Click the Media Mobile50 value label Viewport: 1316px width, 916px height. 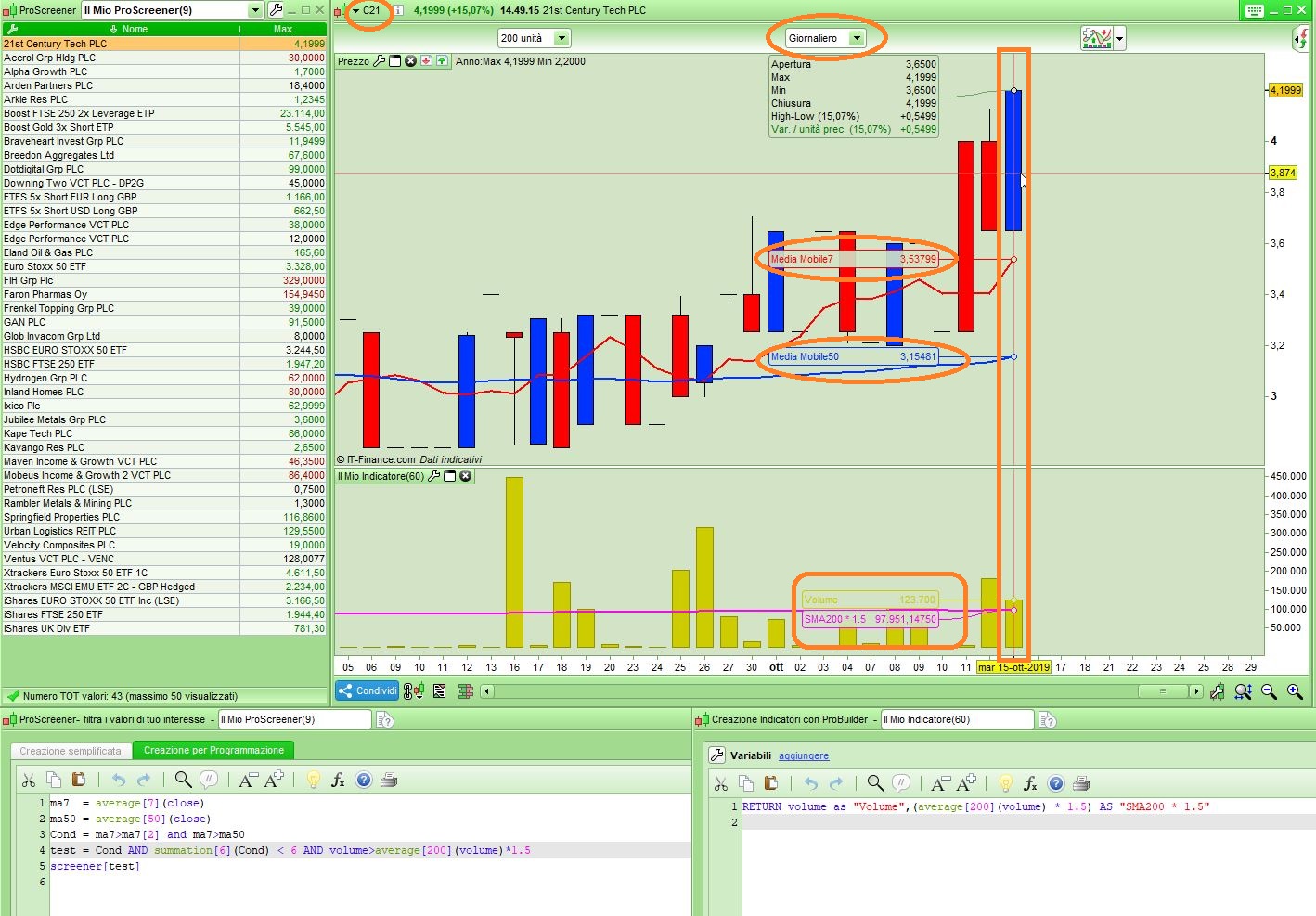pos(854,356)
